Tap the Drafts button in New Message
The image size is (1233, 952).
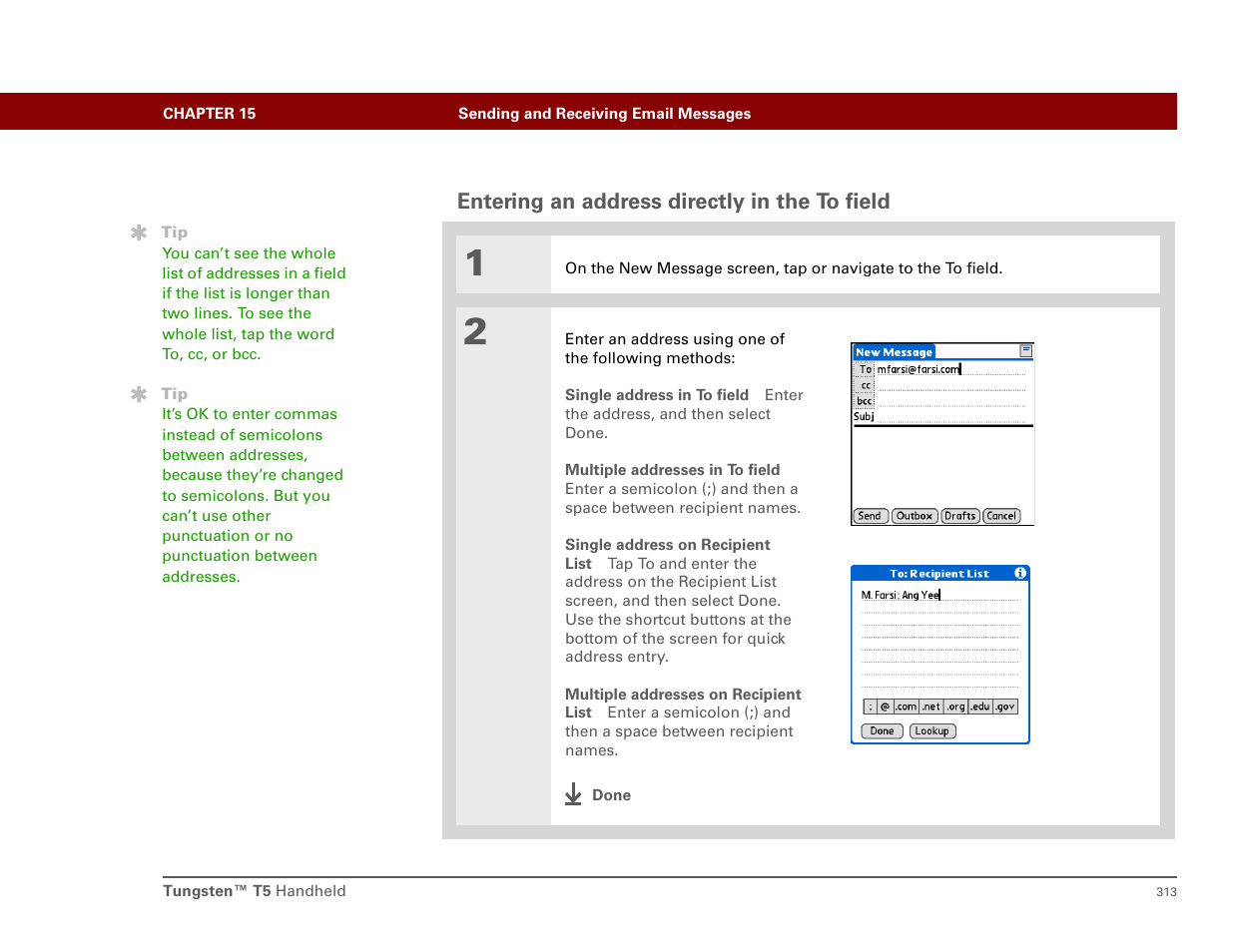959,516
